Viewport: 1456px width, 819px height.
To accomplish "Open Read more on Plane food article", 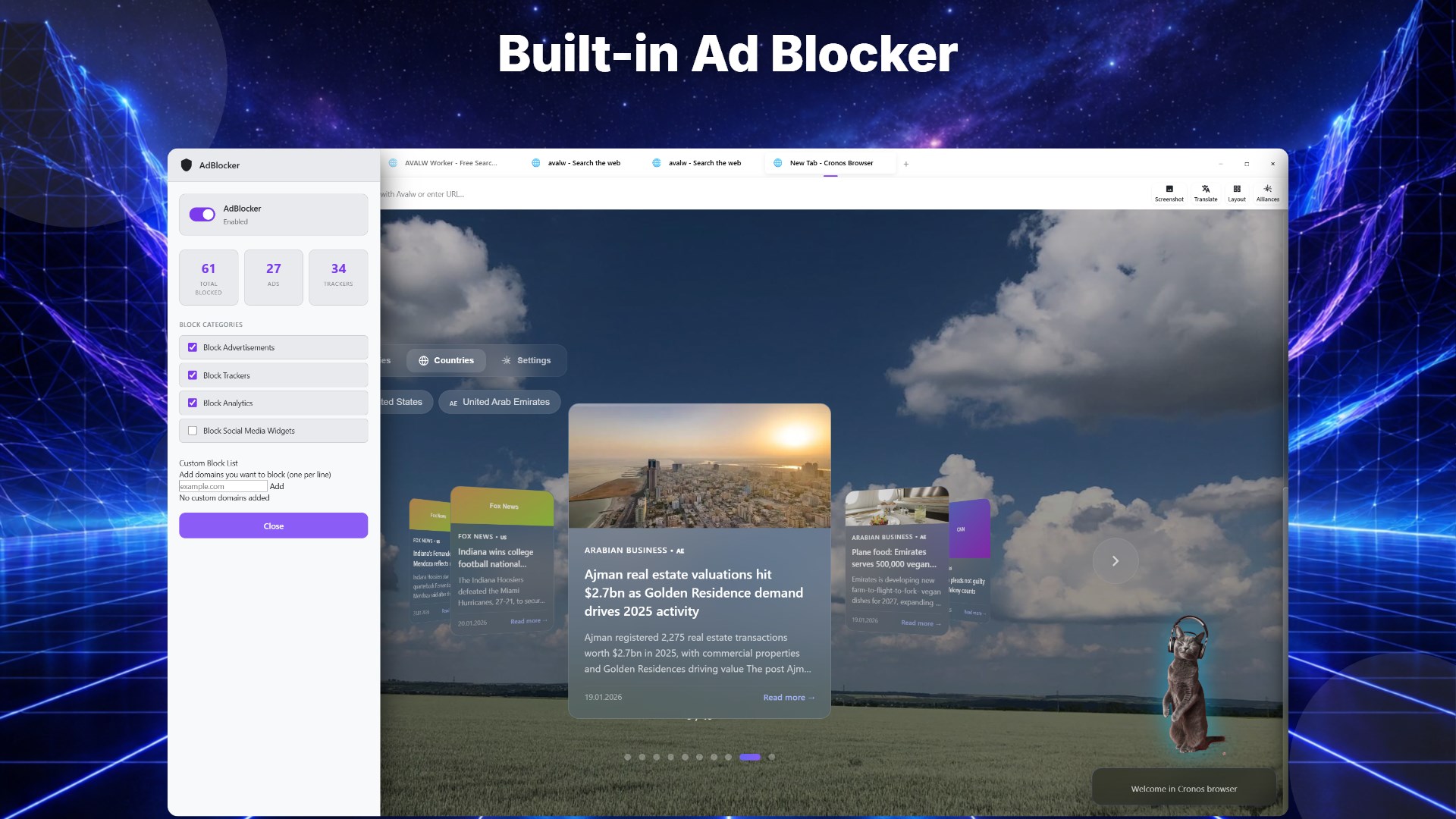I will (921, 623).
